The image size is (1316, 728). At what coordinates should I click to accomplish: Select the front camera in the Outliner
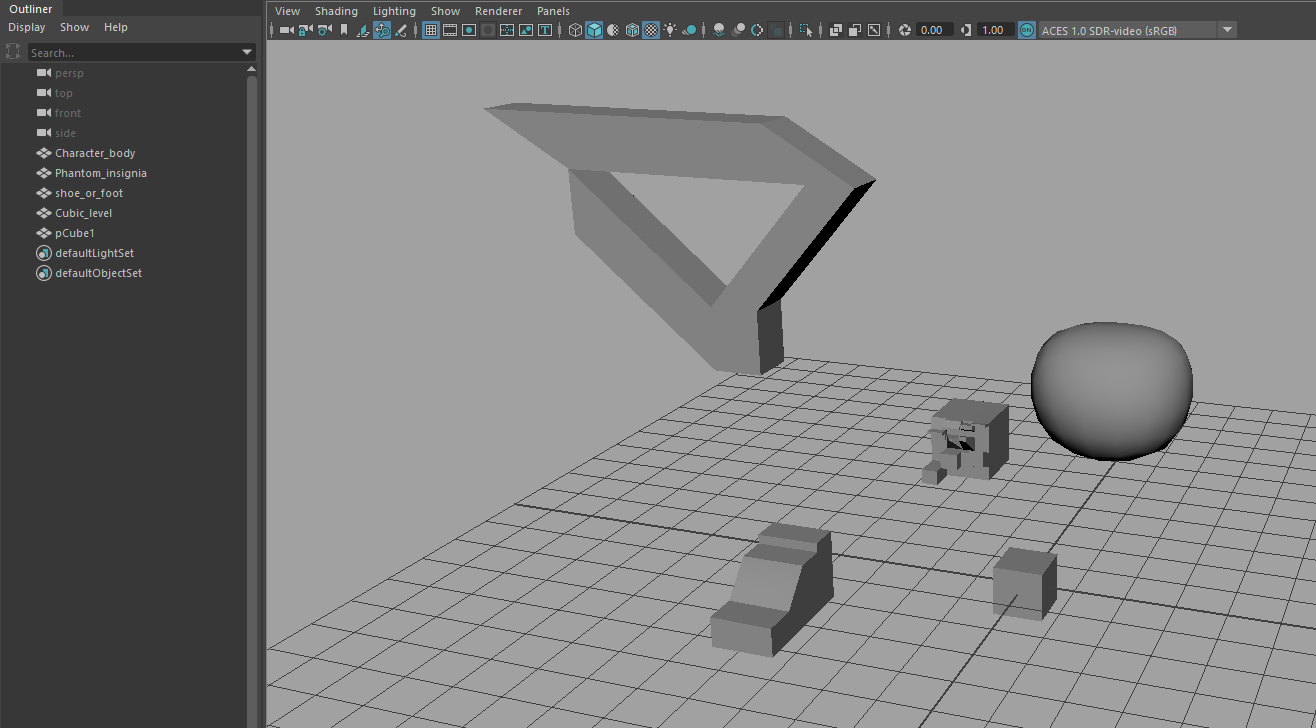click(x=68, y=113)
